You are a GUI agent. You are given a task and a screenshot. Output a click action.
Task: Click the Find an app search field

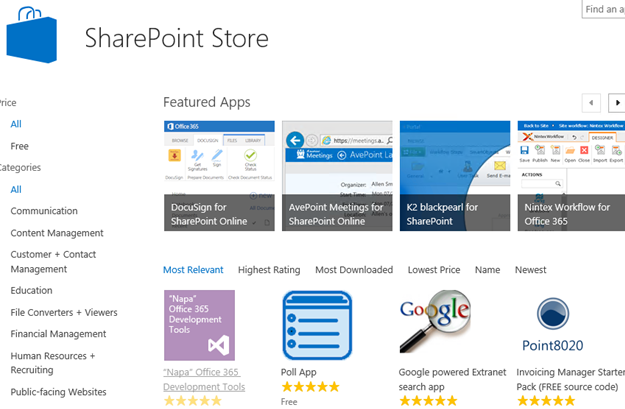[603, 9]
